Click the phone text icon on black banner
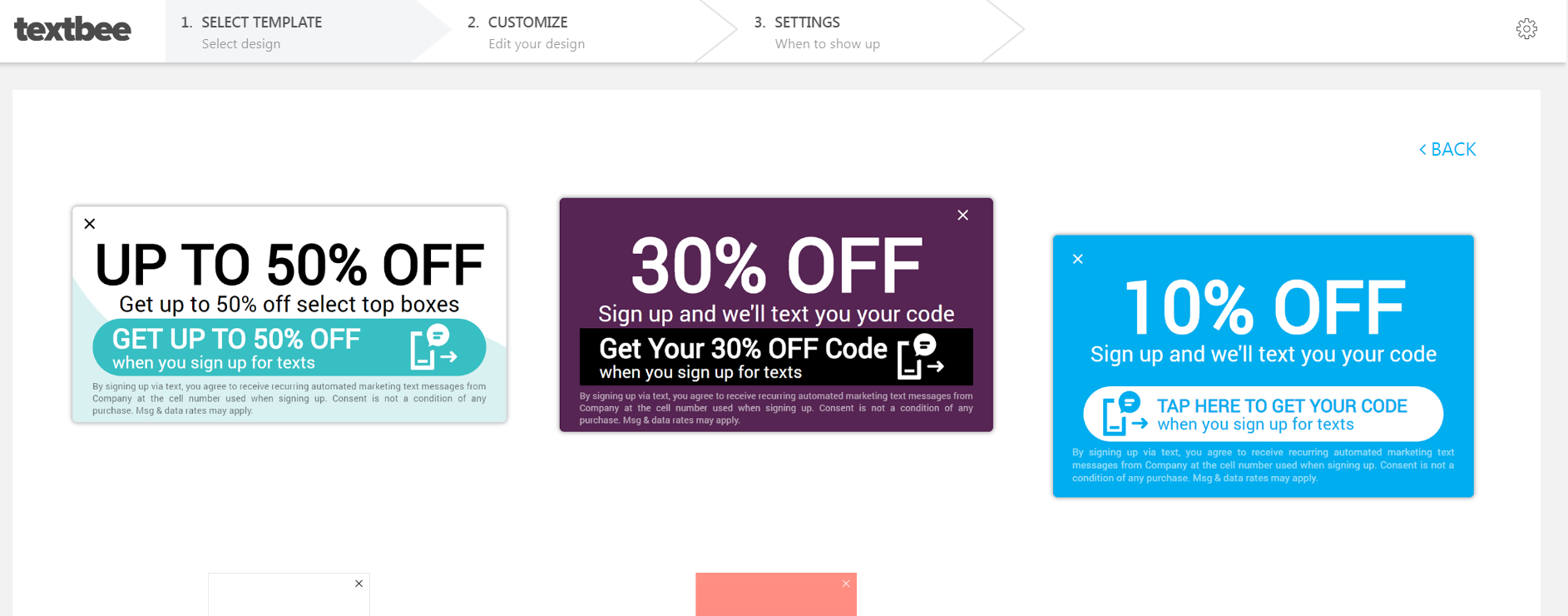Screen dimensions: 1568x616 [921, 356]
